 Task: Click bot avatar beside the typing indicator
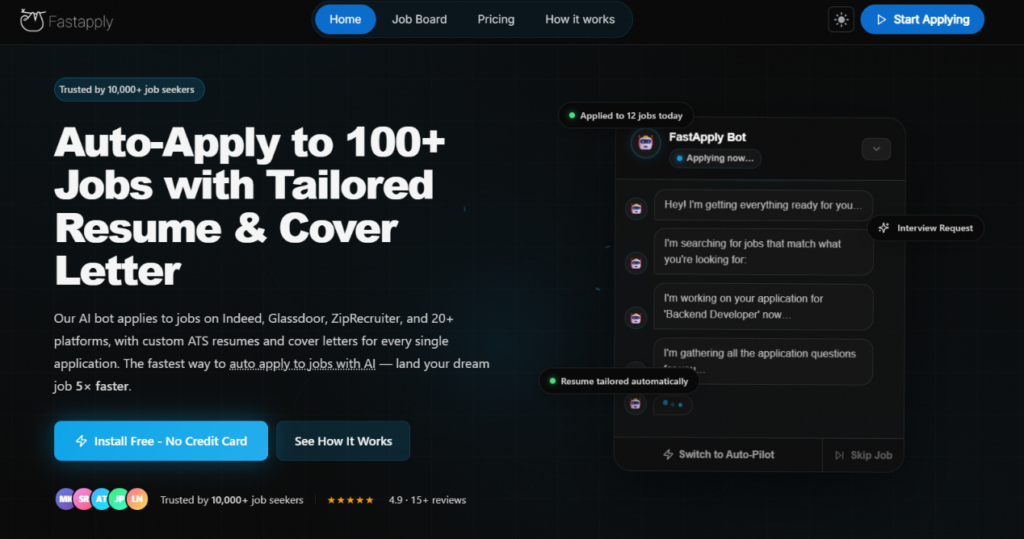635,404
